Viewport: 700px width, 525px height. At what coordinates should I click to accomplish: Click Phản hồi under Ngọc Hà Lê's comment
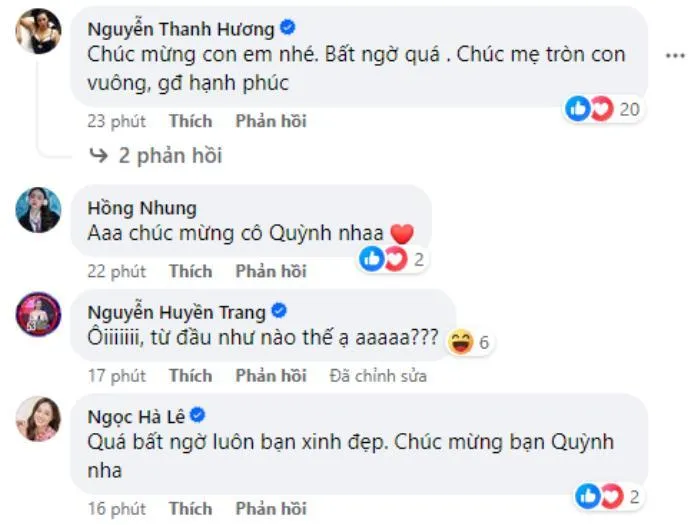point(271,508)
